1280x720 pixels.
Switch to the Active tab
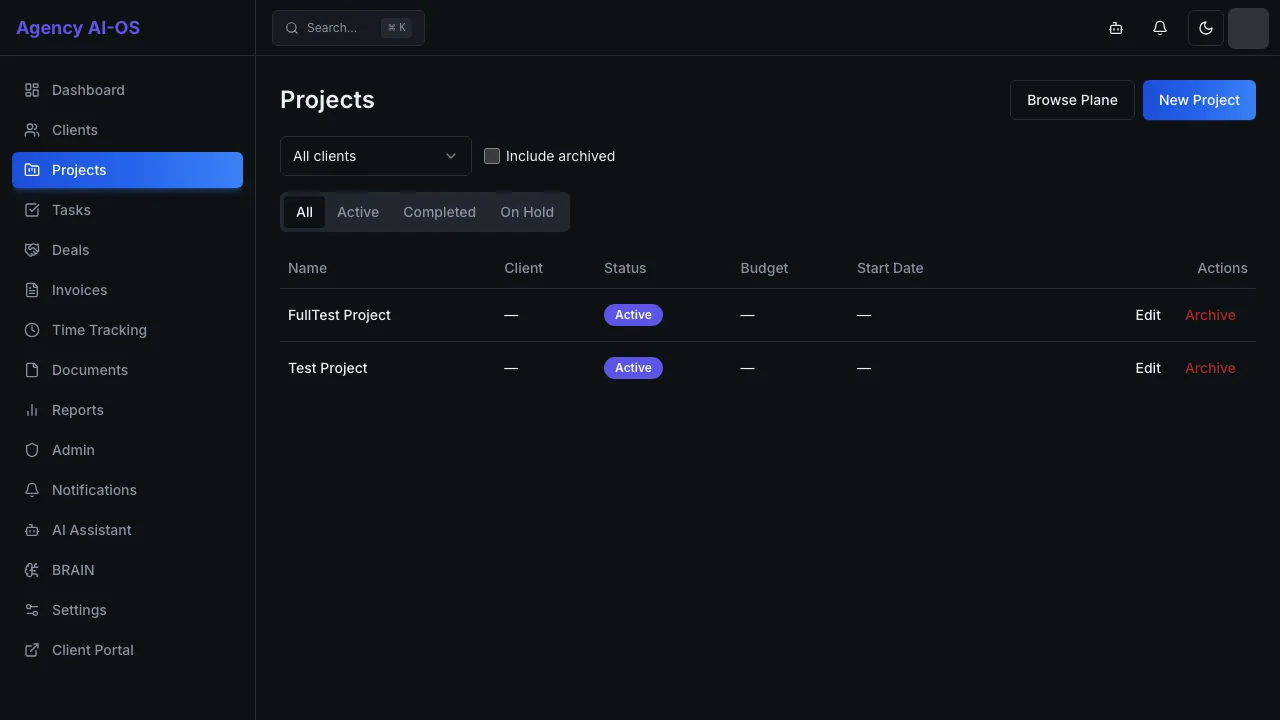(x=358, y=212)
